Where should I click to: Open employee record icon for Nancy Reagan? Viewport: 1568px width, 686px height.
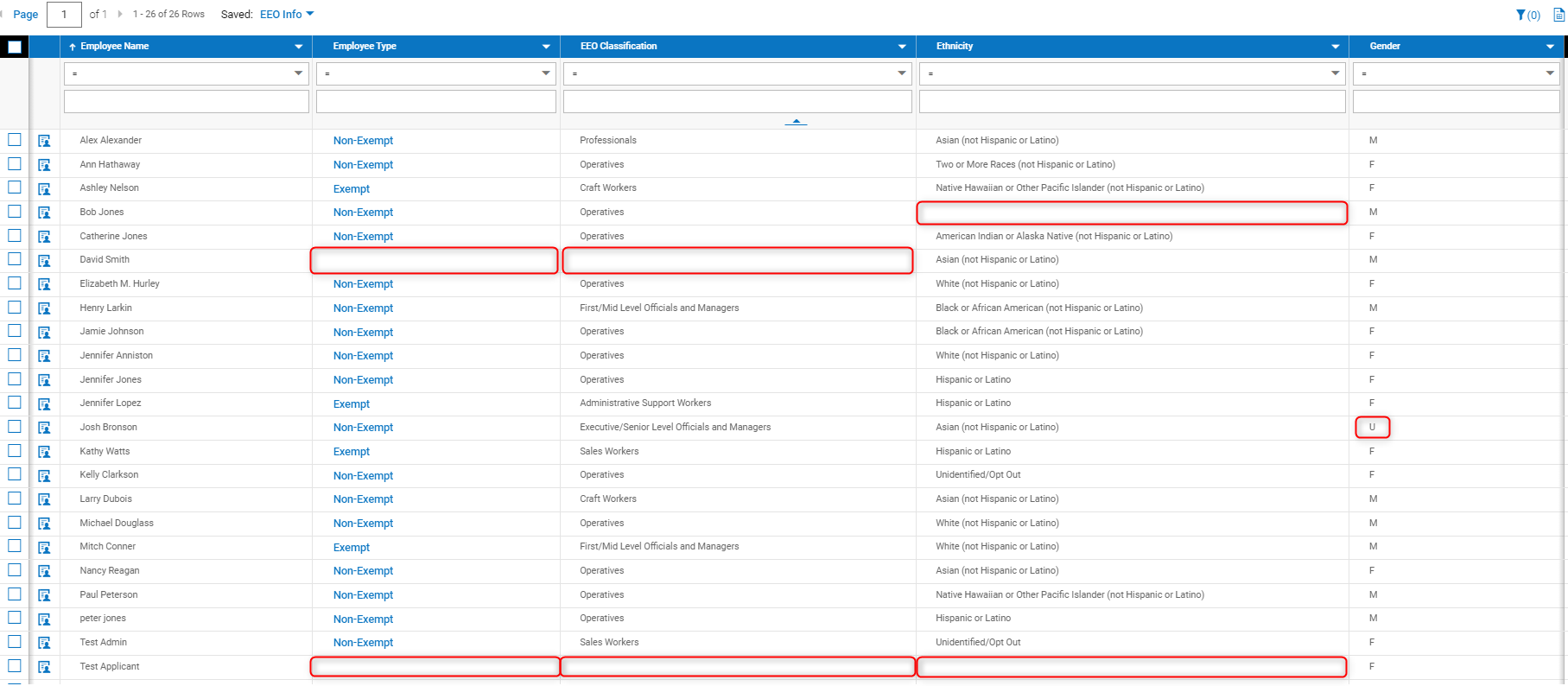point(44,571)
